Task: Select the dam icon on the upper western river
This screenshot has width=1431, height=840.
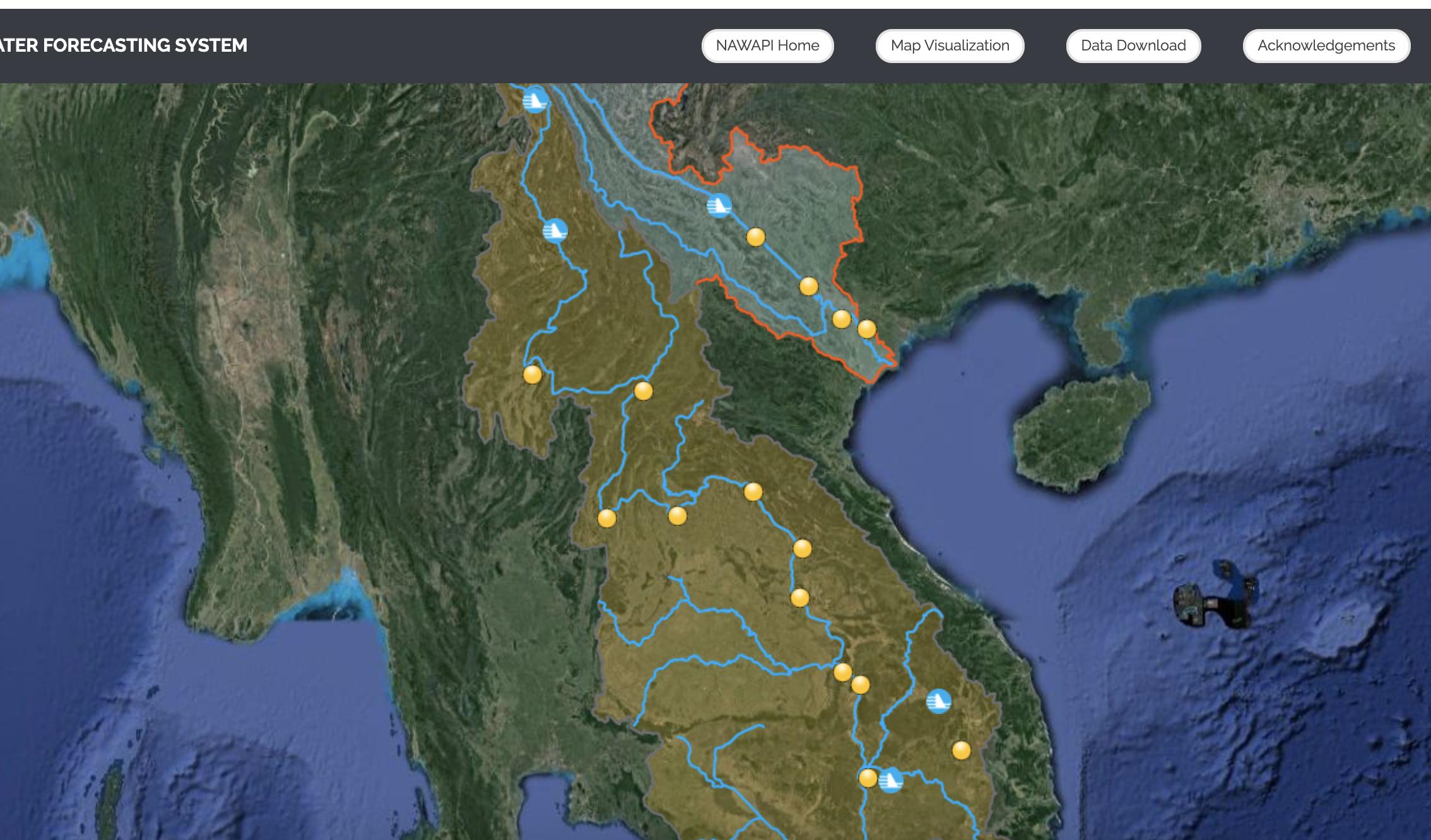Action: (555, 231)
